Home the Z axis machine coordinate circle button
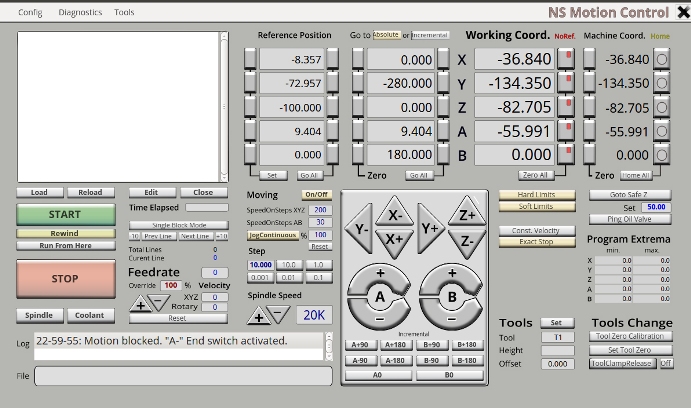 [x=661, y=107]
